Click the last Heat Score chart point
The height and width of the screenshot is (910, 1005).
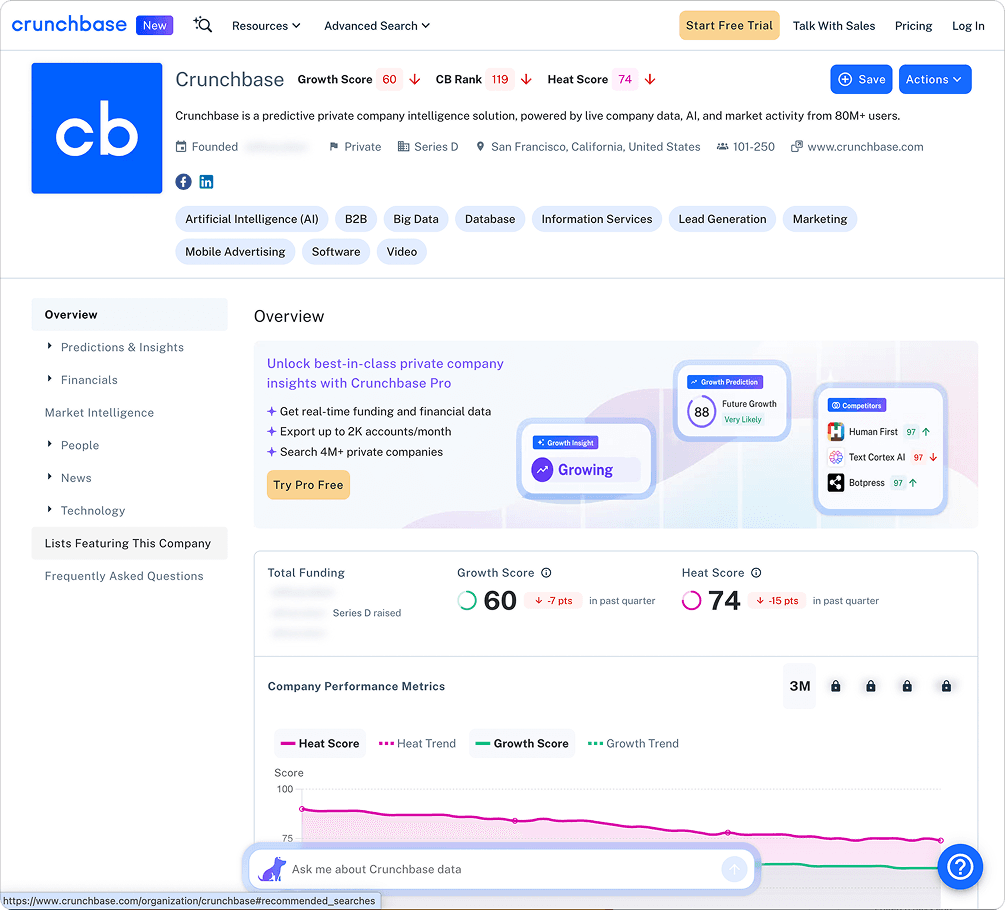click(x=941, y=840)
